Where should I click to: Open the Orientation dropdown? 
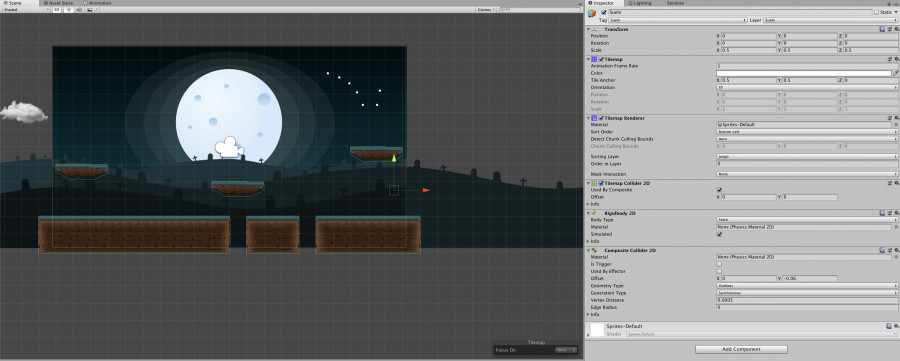(x=807, y=87)
